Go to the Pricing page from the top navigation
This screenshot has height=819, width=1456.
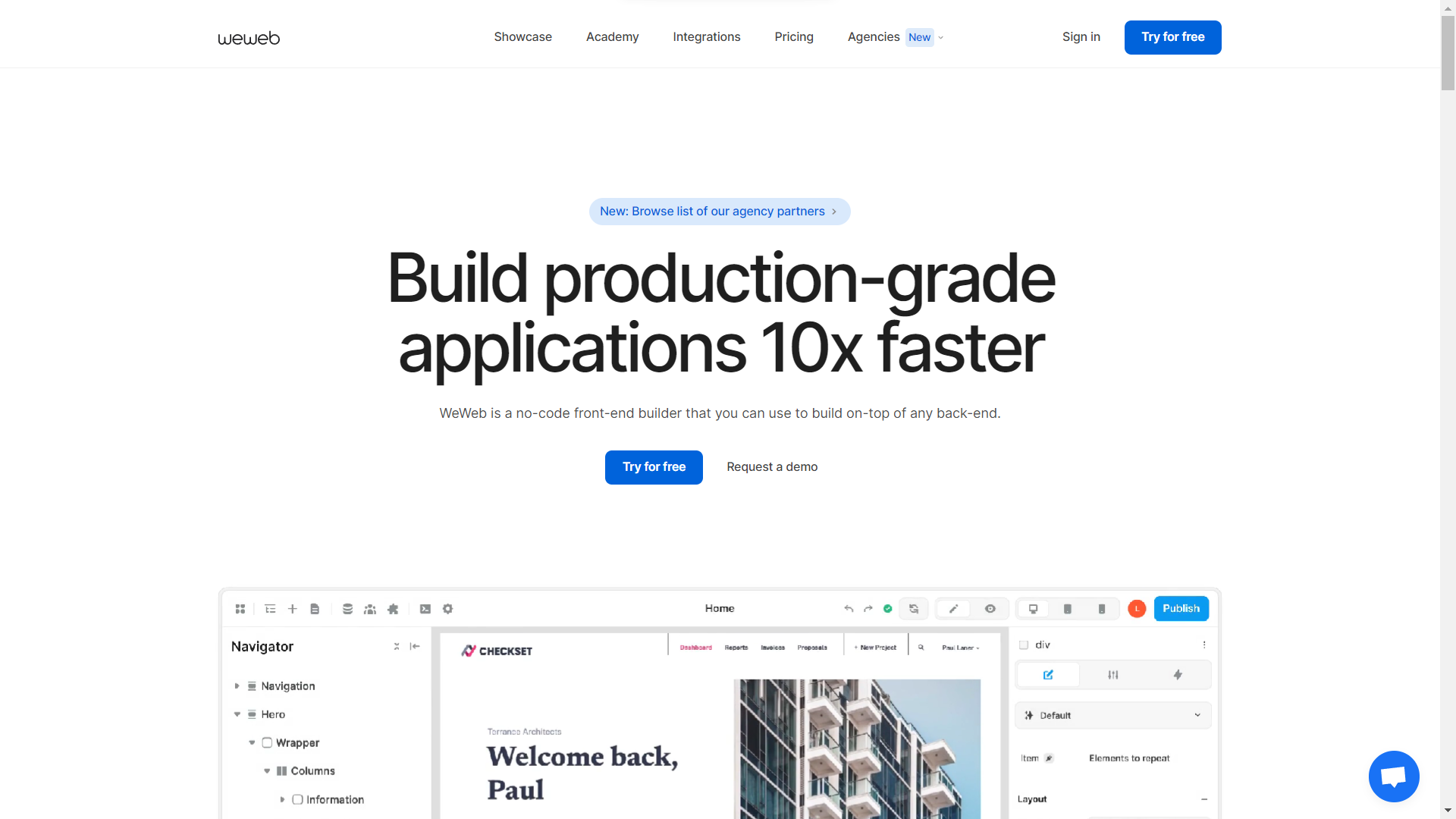(x=793, y=37)
